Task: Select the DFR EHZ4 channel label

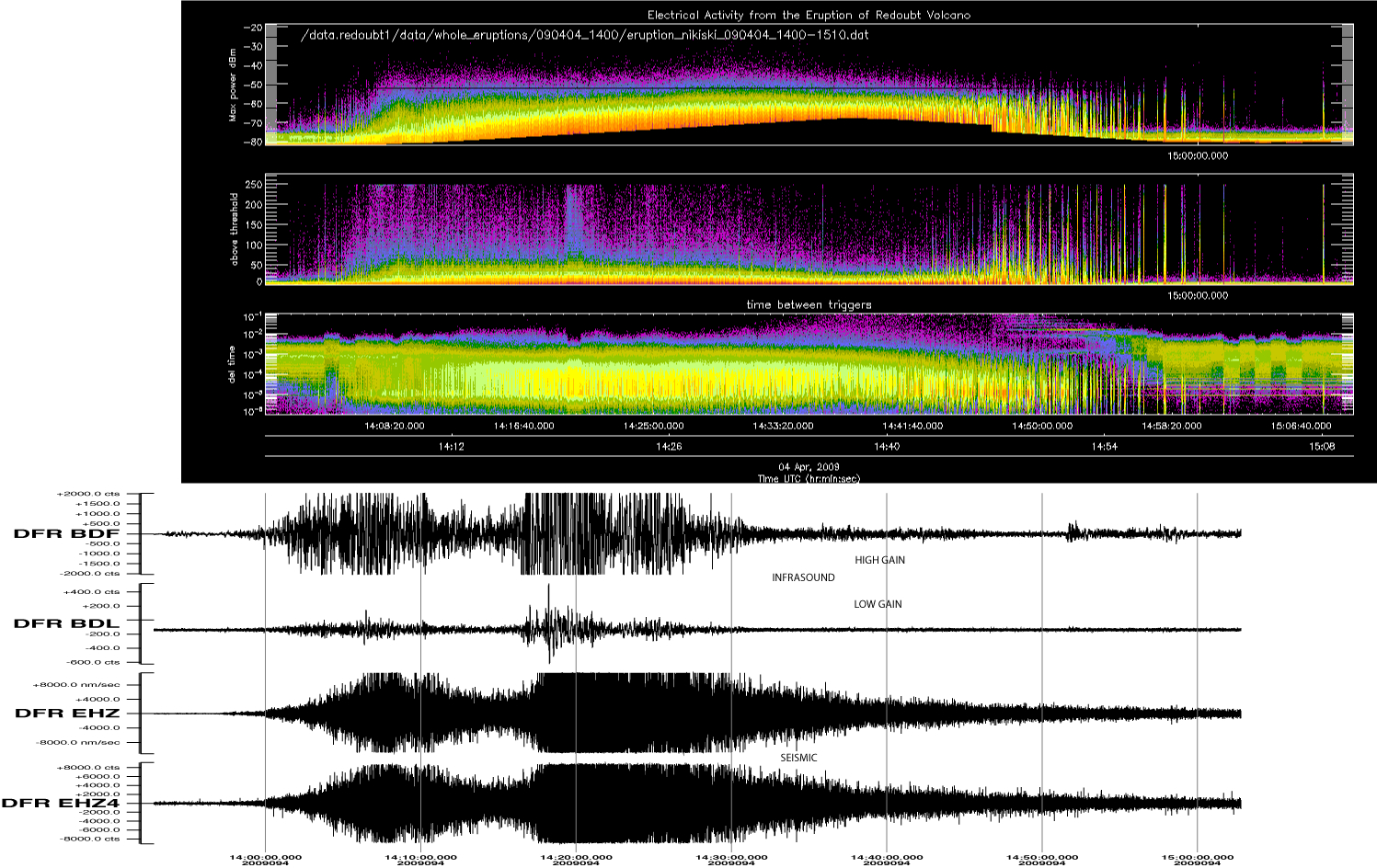Action: [x=61, y=803]
